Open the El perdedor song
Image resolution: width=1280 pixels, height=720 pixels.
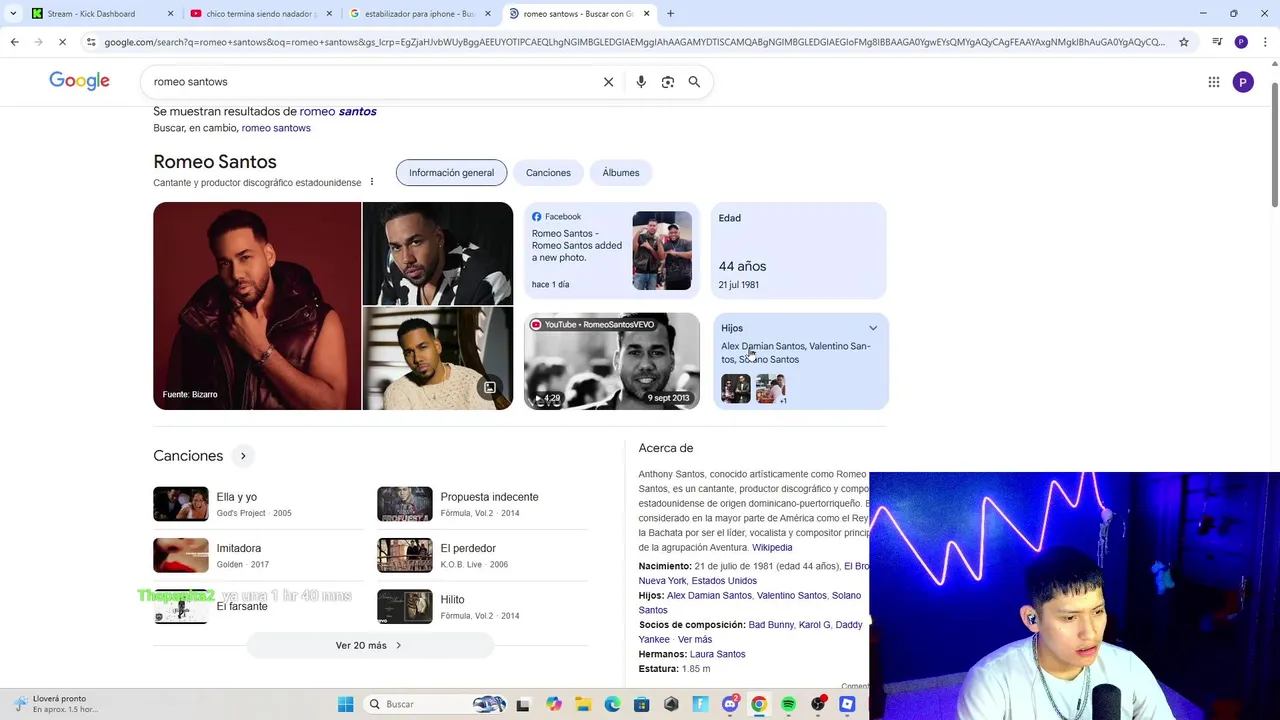pyautogui.click(x=482, y=555)
